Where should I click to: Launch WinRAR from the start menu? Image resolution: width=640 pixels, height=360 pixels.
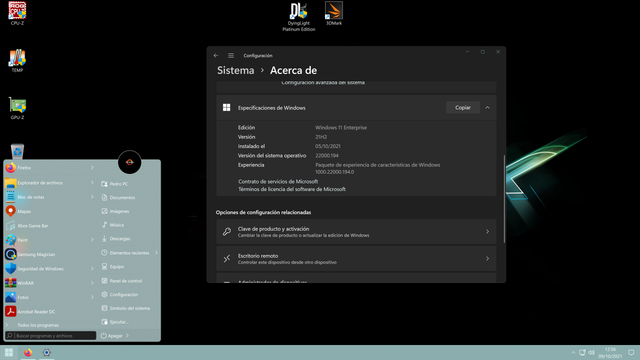point(48,283)
